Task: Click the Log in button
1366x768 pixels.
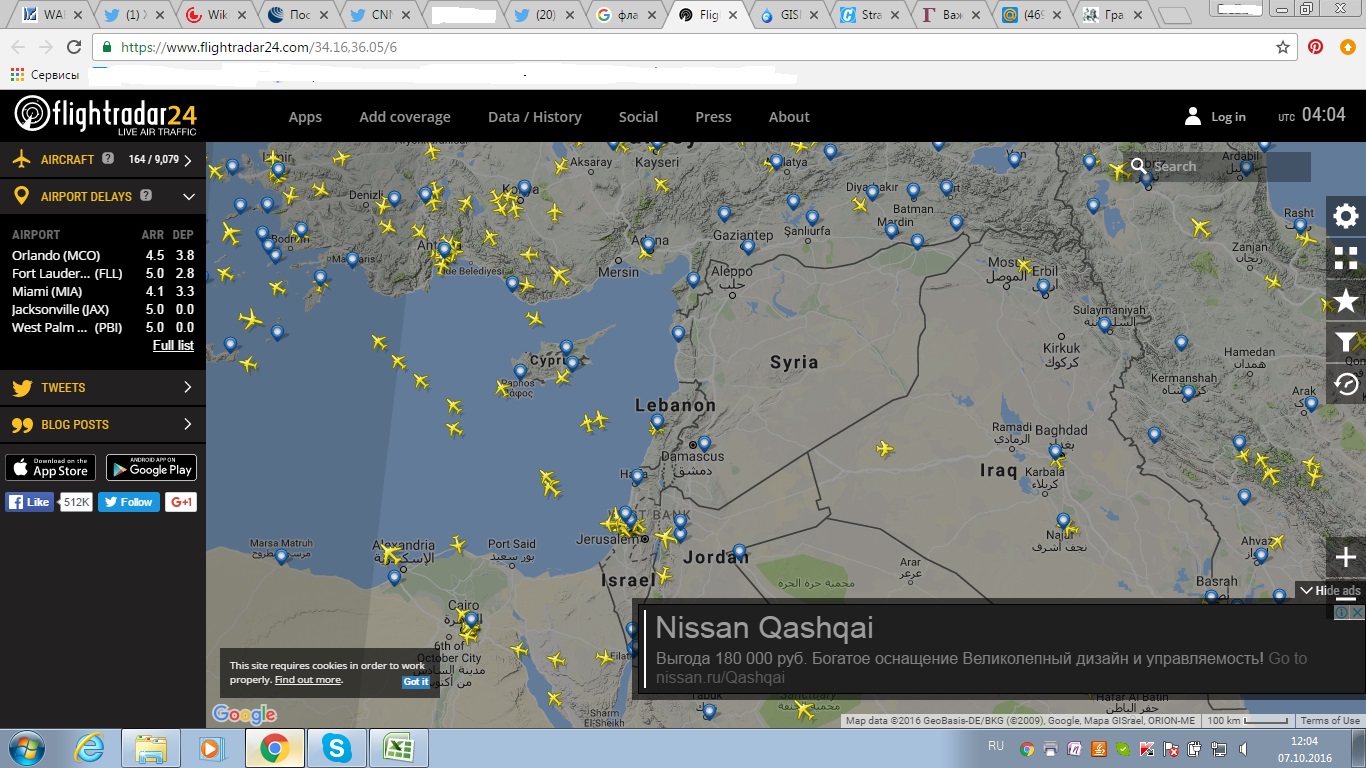Action: 1216,117
